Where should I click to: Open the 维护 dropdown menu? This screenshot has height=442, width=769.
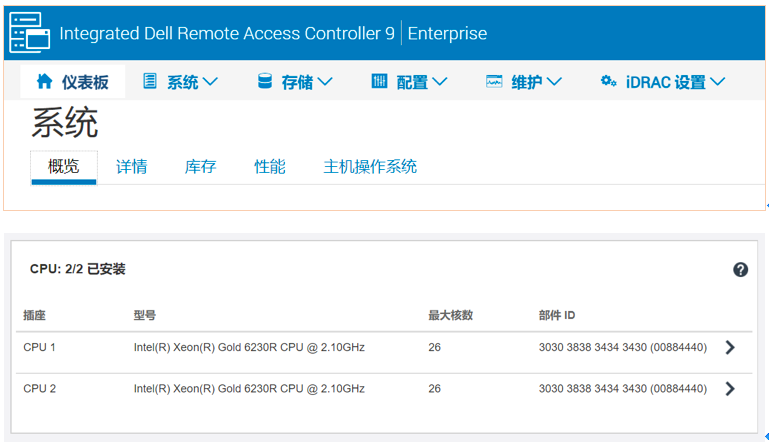537,82
